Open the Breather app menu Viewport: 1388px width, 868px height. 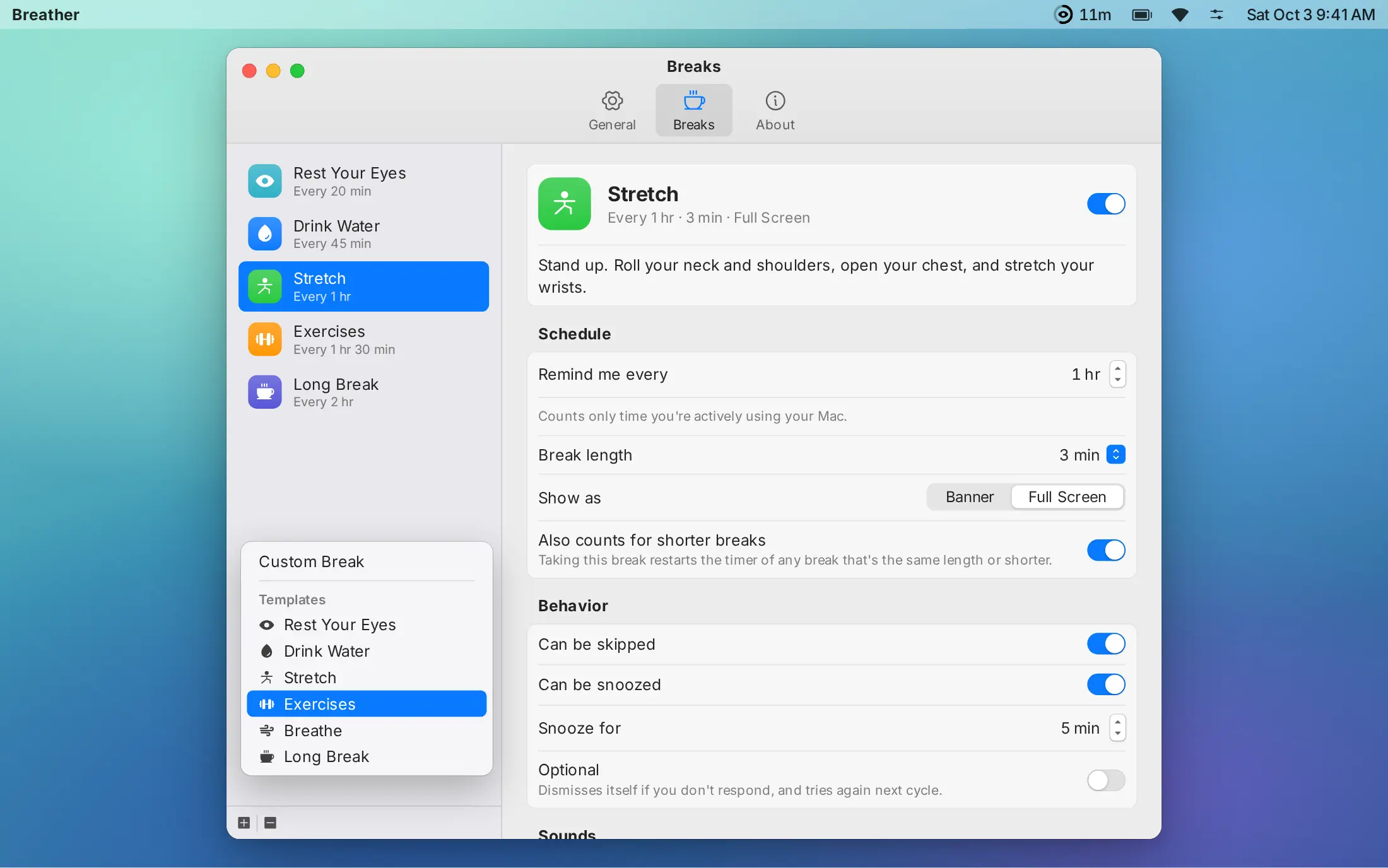pyautogui.click(x=45, y=15)
